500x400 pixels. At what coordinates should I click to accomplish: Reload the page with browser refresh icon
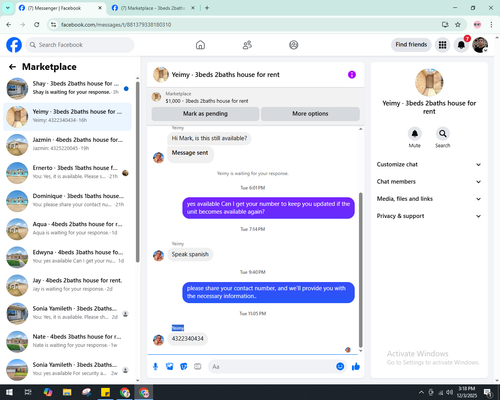pos(37,24)
